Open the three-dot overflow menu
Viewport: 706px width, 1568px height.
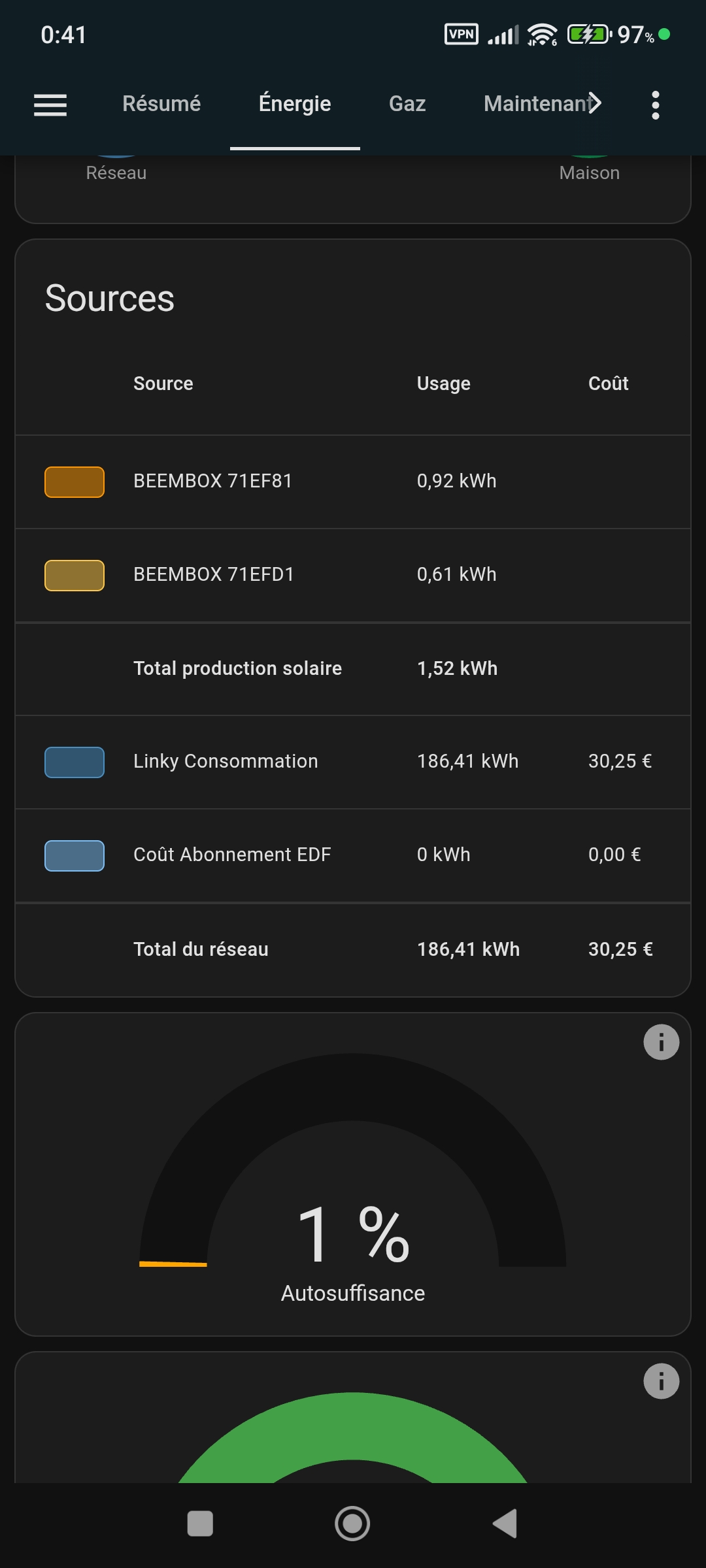point(655,105)
